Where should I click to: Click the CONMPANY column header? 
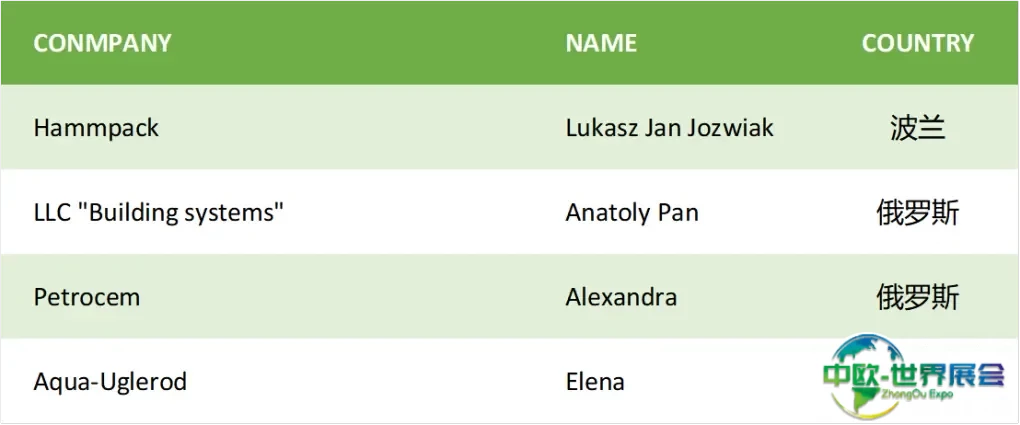pyautogui.click(x=102, y=43)
